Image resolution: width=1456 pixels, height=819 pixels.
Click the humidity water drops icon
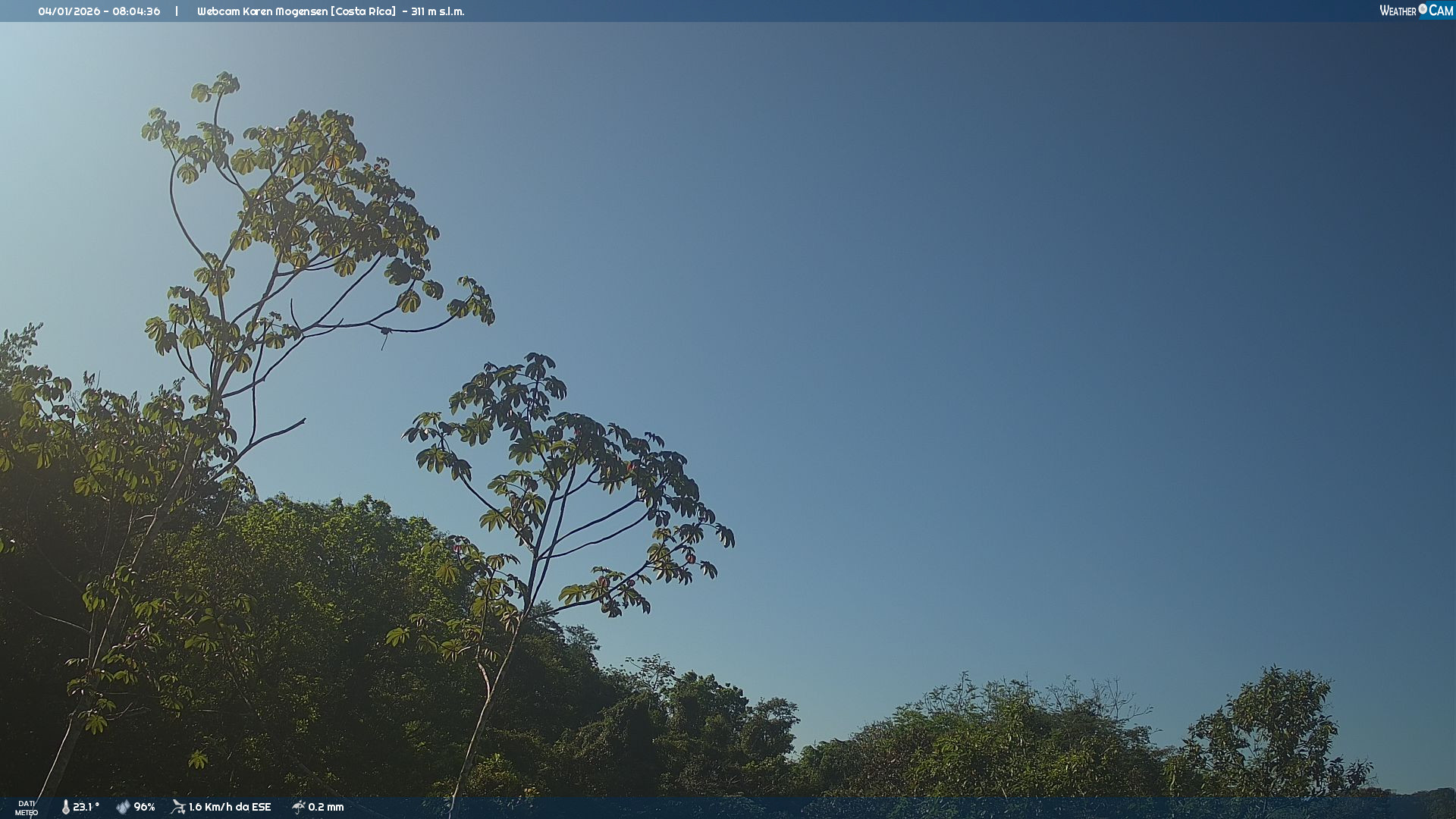[x=123, y=808]
